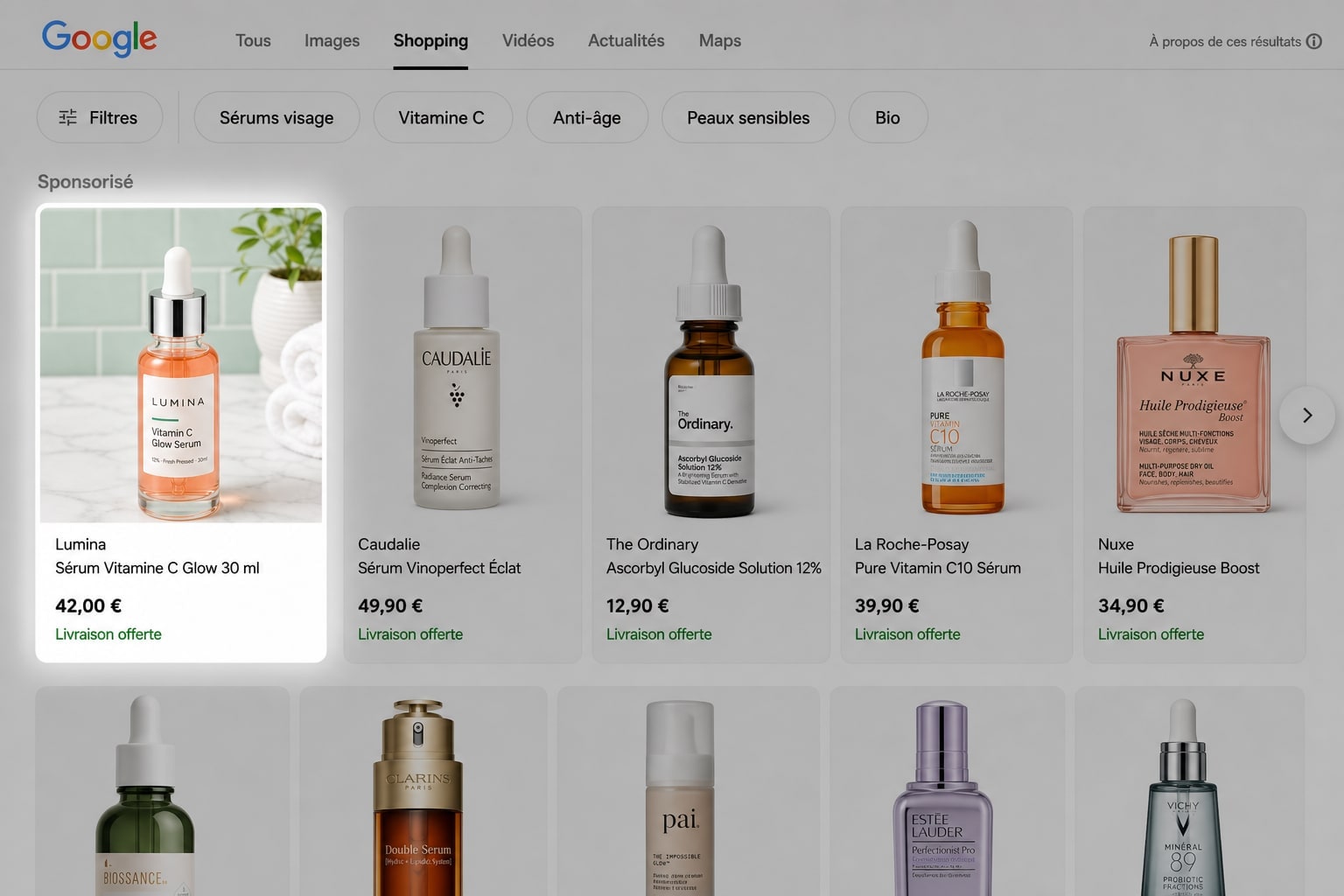Click Livraison offerte under Lumina

coord(108,634)
